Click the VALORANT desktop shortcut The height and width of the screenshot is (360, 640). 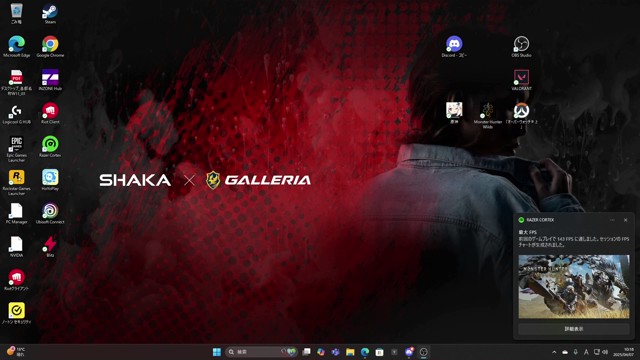click(x=521, y=80)
